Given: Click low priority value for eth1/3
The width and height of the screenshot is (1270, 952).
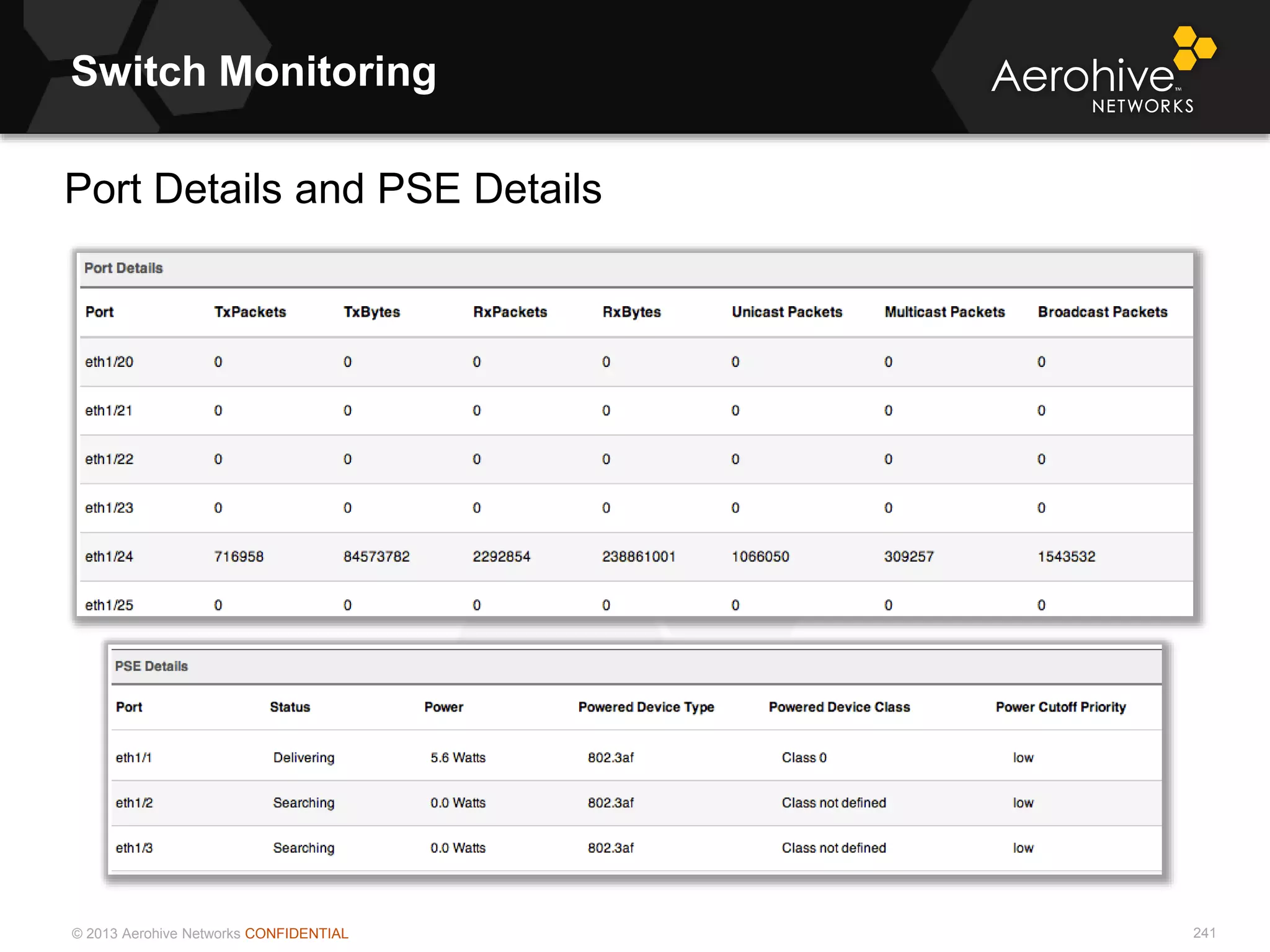Looking at the screenshot, I should click(x=1023, y=848).
